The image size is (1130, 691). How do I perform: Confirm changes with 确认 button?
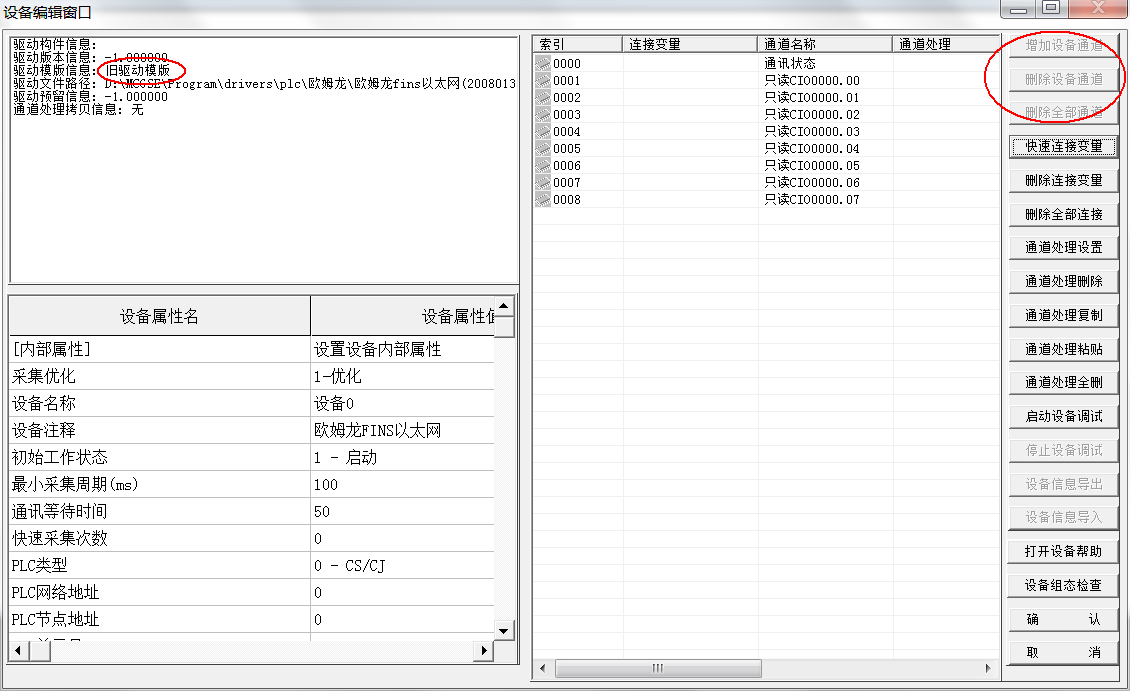coord(1063,619)
